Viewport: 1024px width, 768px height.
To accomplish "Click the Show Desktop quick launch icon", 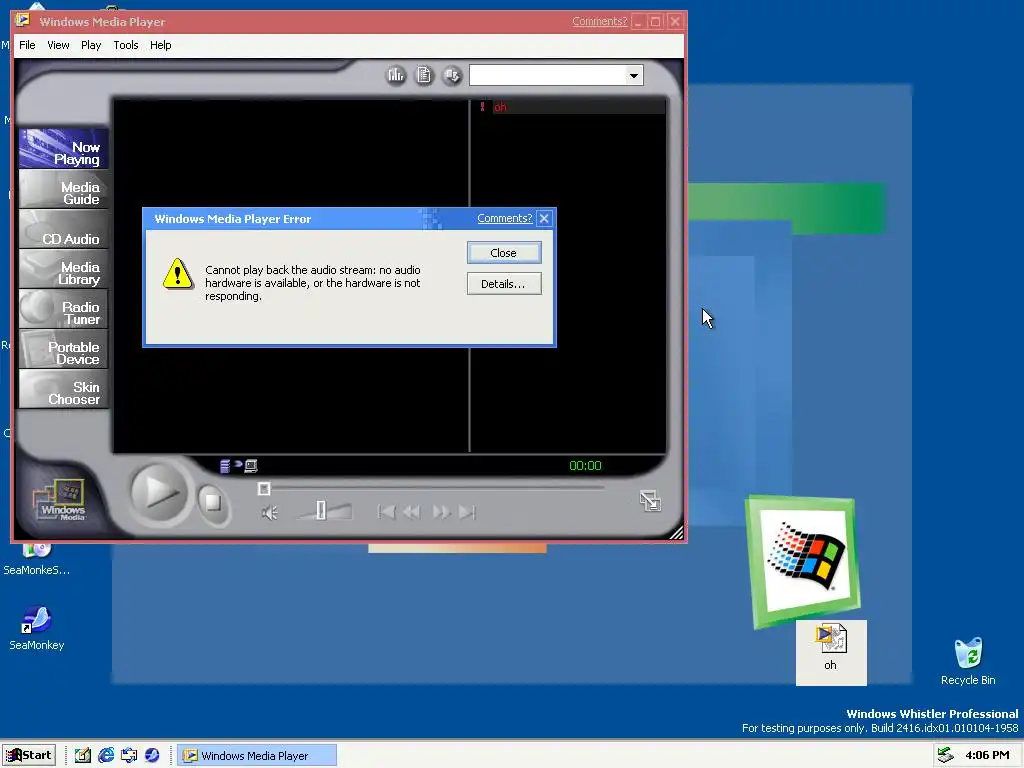I will point(82,756).
